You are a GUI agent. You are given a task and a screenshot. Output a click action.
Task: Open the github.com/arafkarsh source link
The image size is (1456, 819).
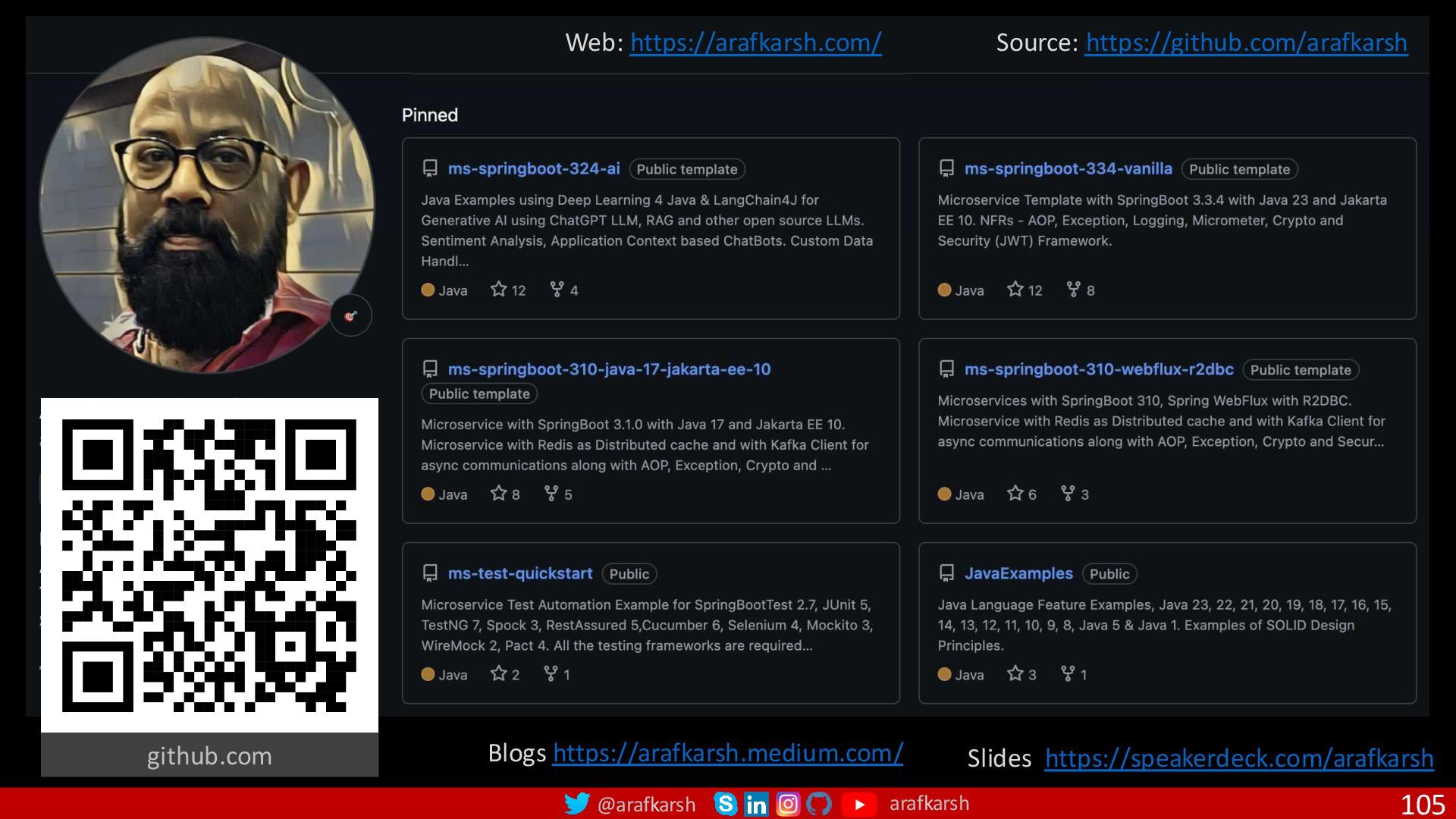[x=1246, y=43]
